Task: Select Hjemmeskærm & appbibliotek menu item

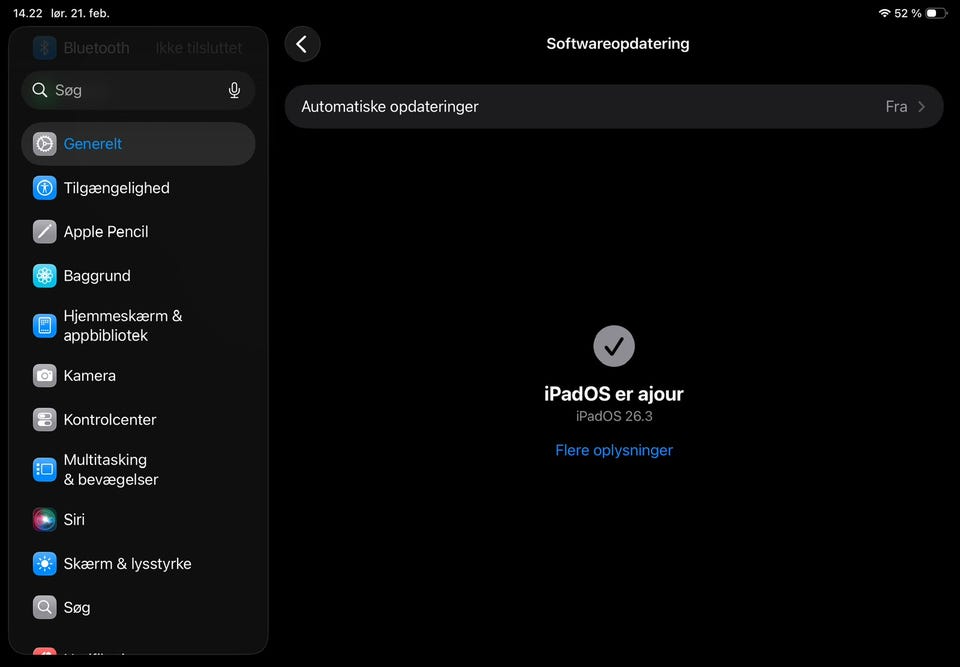Action: coord(138,326)
